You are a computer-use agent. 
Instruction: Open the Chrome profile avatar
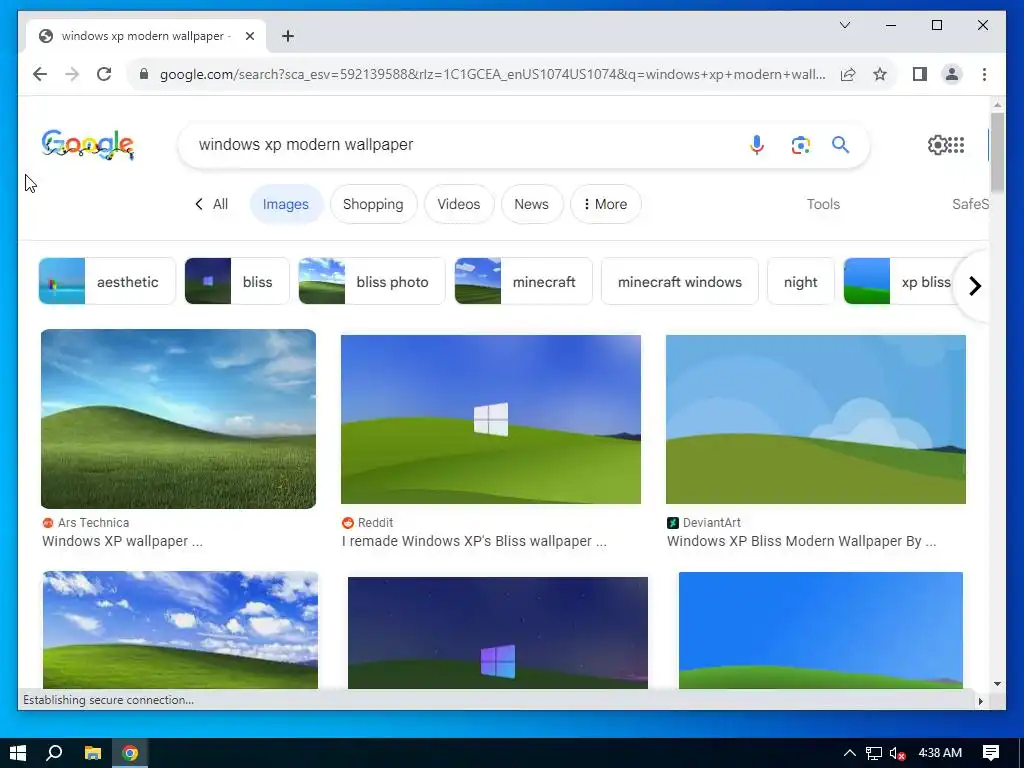(x=952, y=74)
